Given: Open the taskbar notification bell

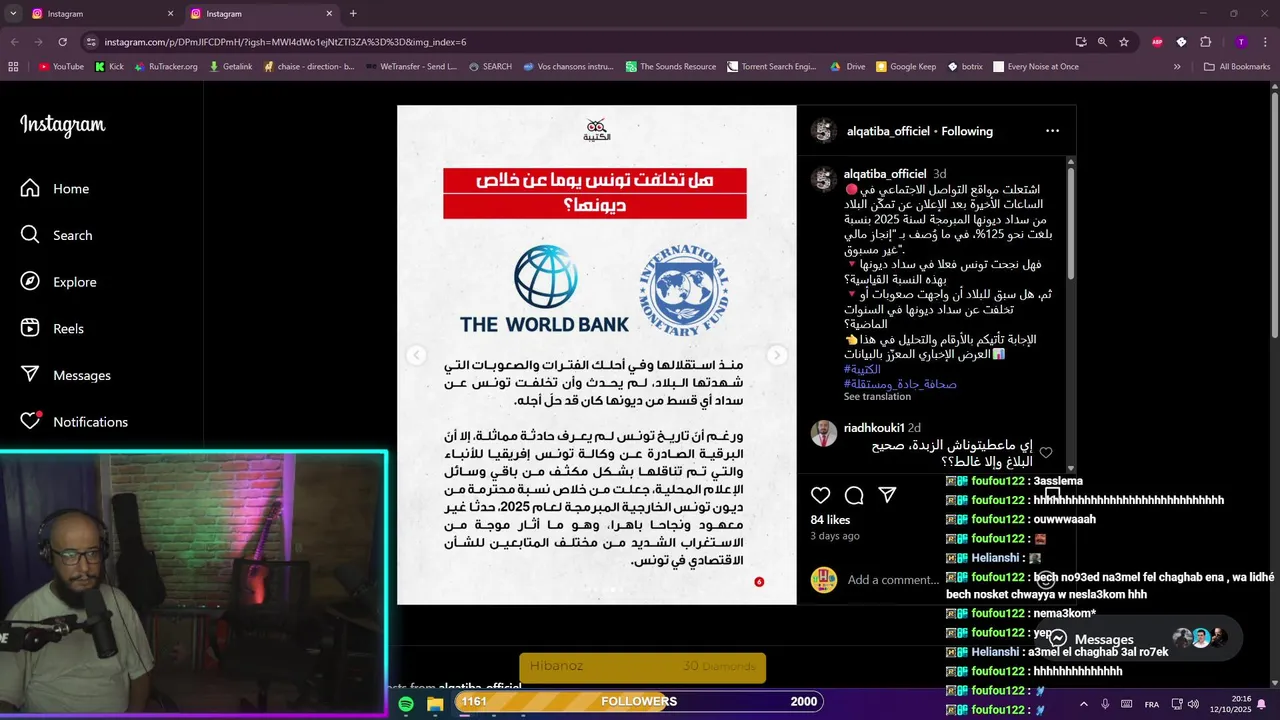Looking at the screenshot, I should pyautogui.click(x=1262, y=704).
